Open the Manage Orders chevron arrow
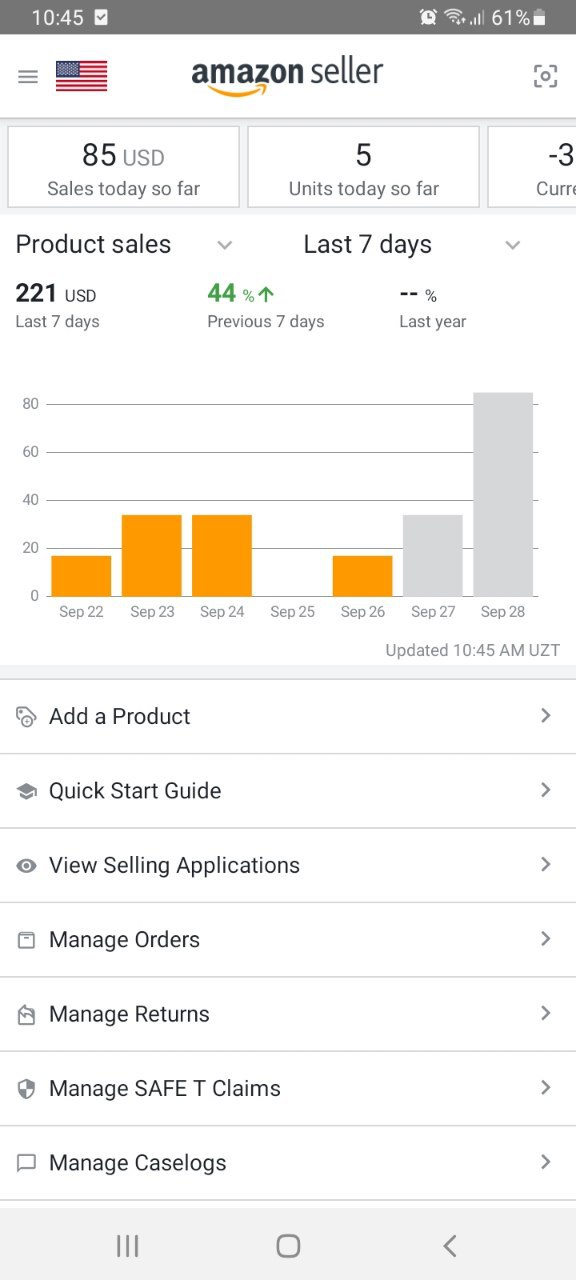This screenshot has height=1280, width=576. pyautogui.click(x=546, y=938)
